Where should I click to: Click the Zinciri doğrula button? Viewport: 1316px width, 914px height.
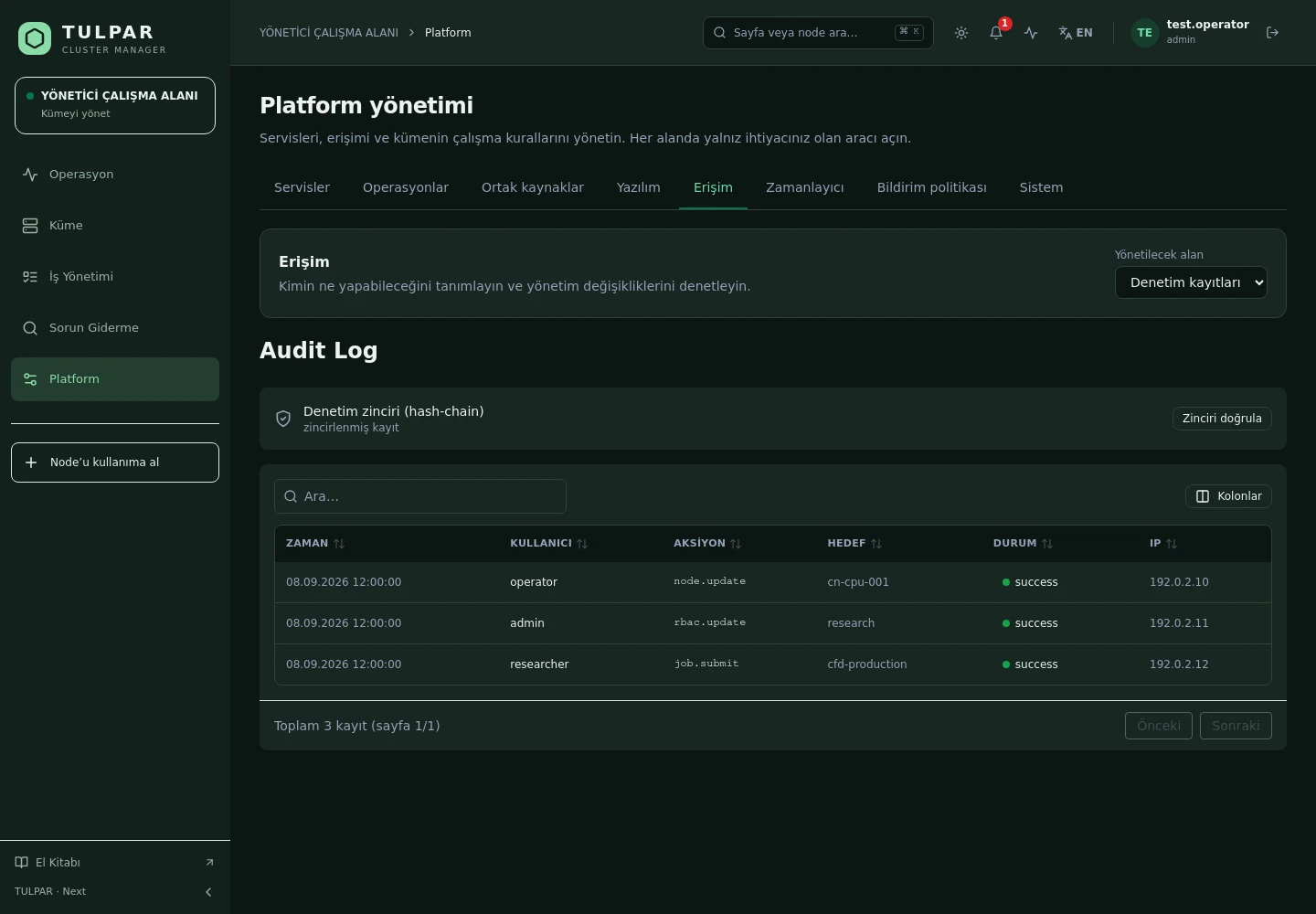pos(1222,419)
